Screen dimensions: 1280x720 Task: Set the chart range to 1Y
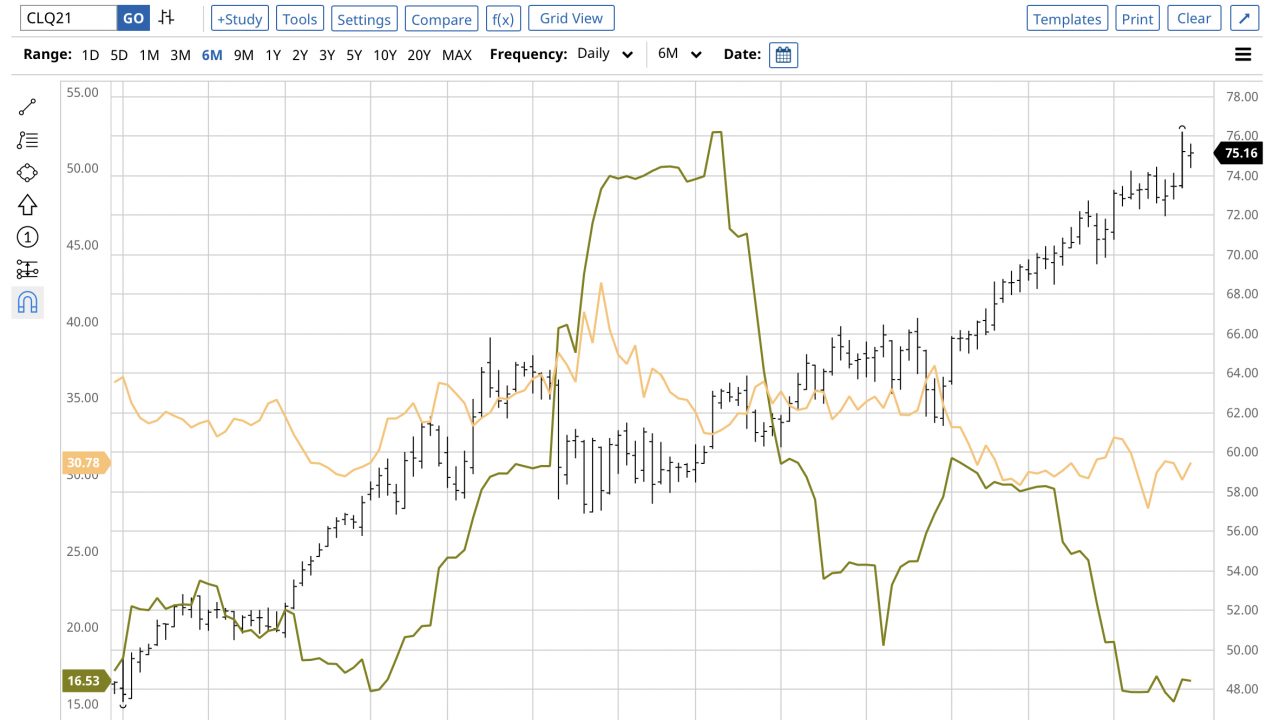(x=272, y=55)
